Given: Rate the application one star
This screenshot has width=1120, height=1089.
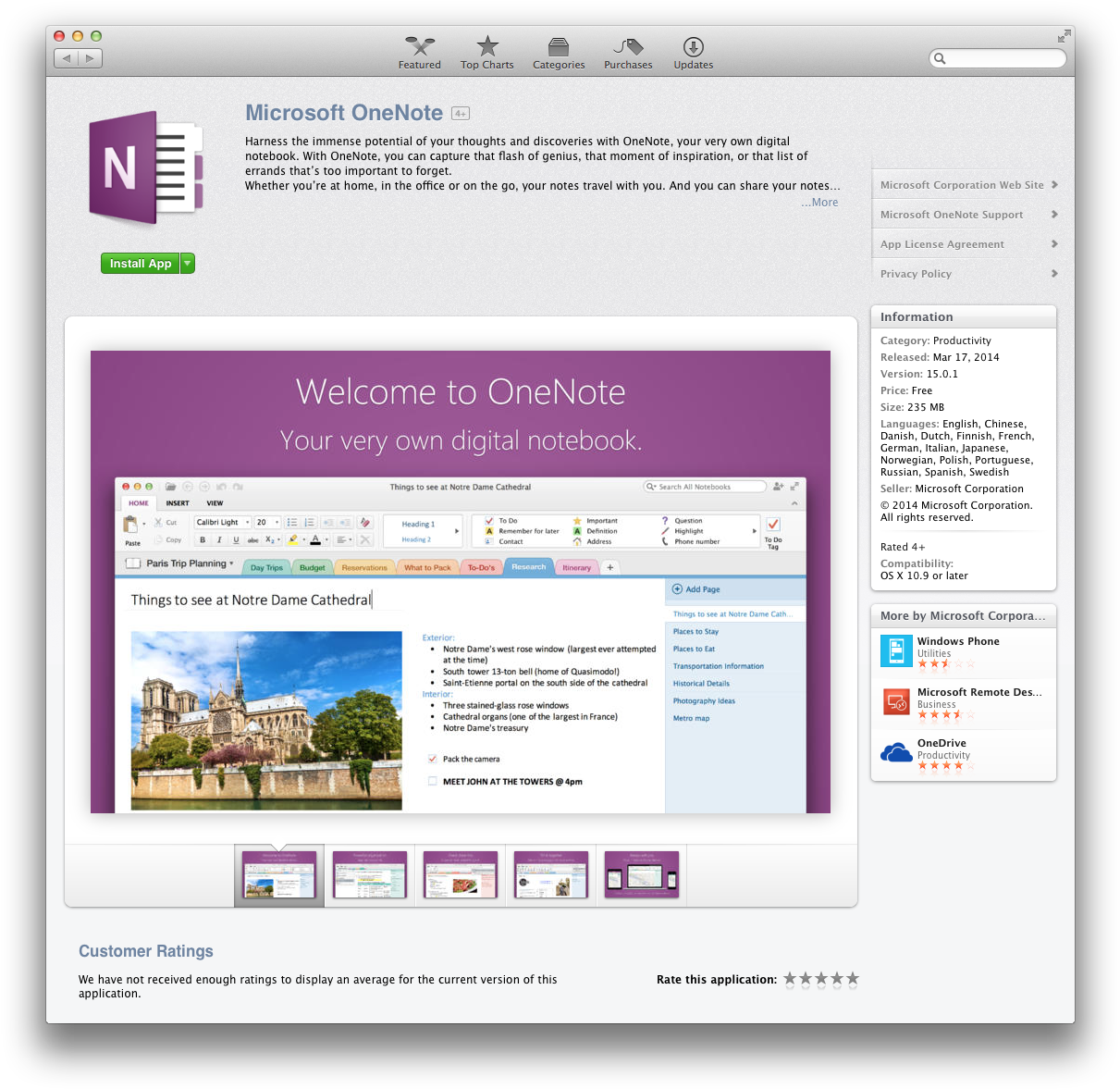Looking at the screenshot, I should point(790,979).
